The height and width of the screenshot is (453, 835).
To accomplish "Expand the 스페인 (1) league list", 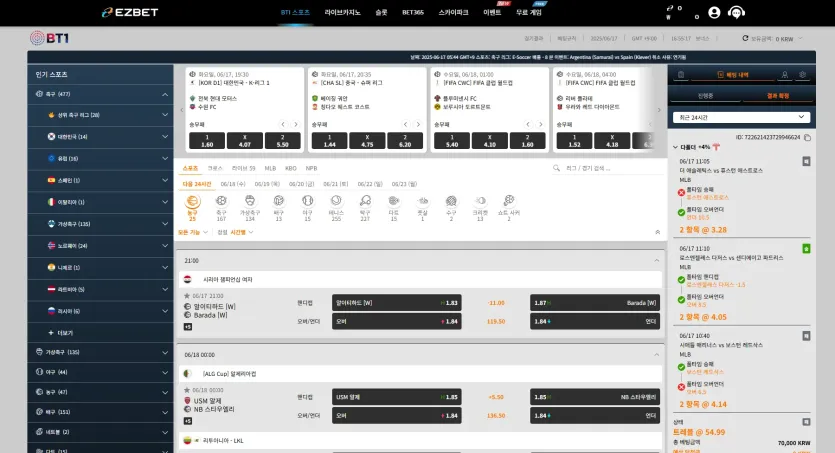I will tap(165, 180).
